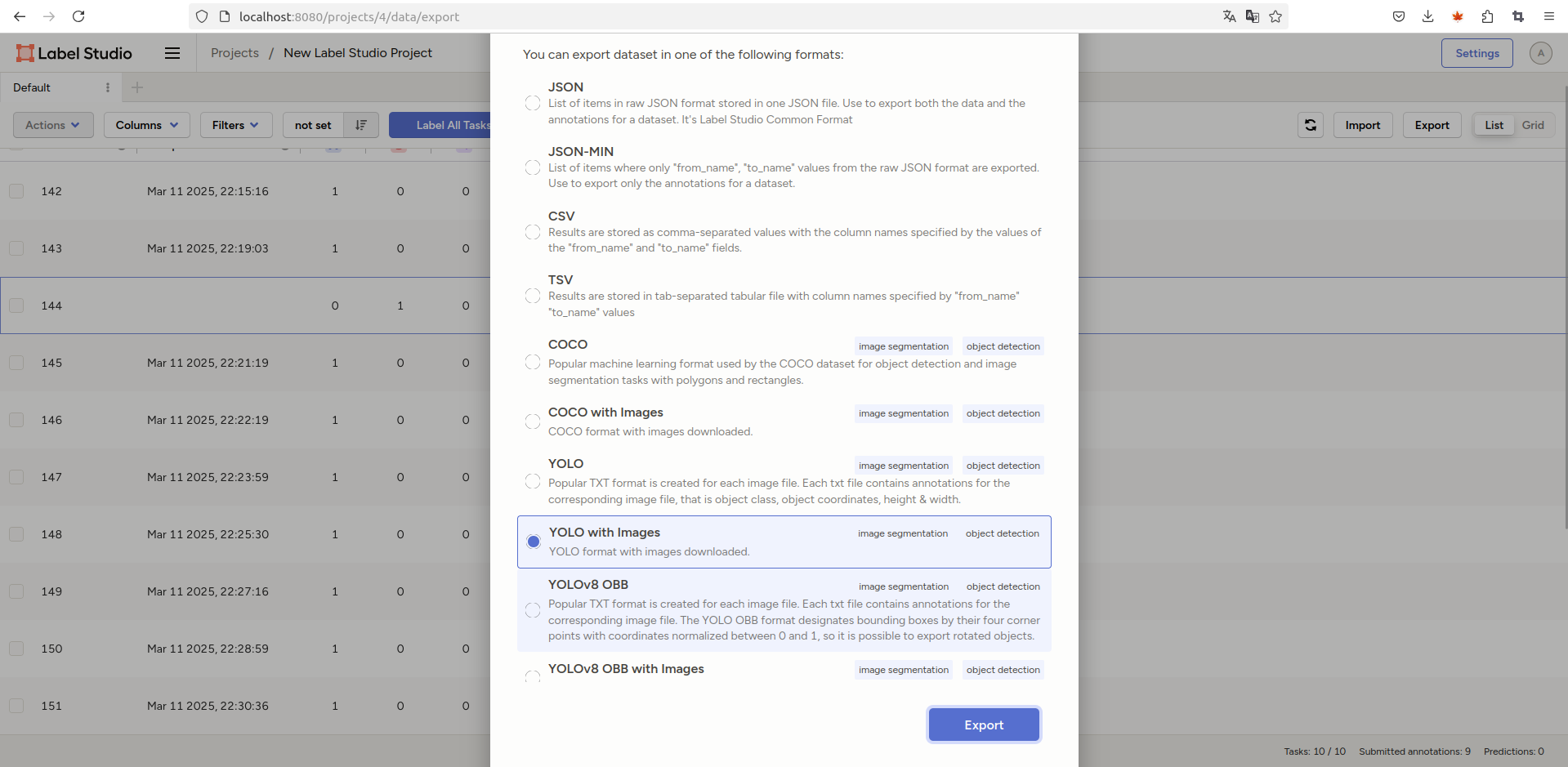Click the user avatar icon
This screenshot has height=767, width=1568.
[1540, 53]
